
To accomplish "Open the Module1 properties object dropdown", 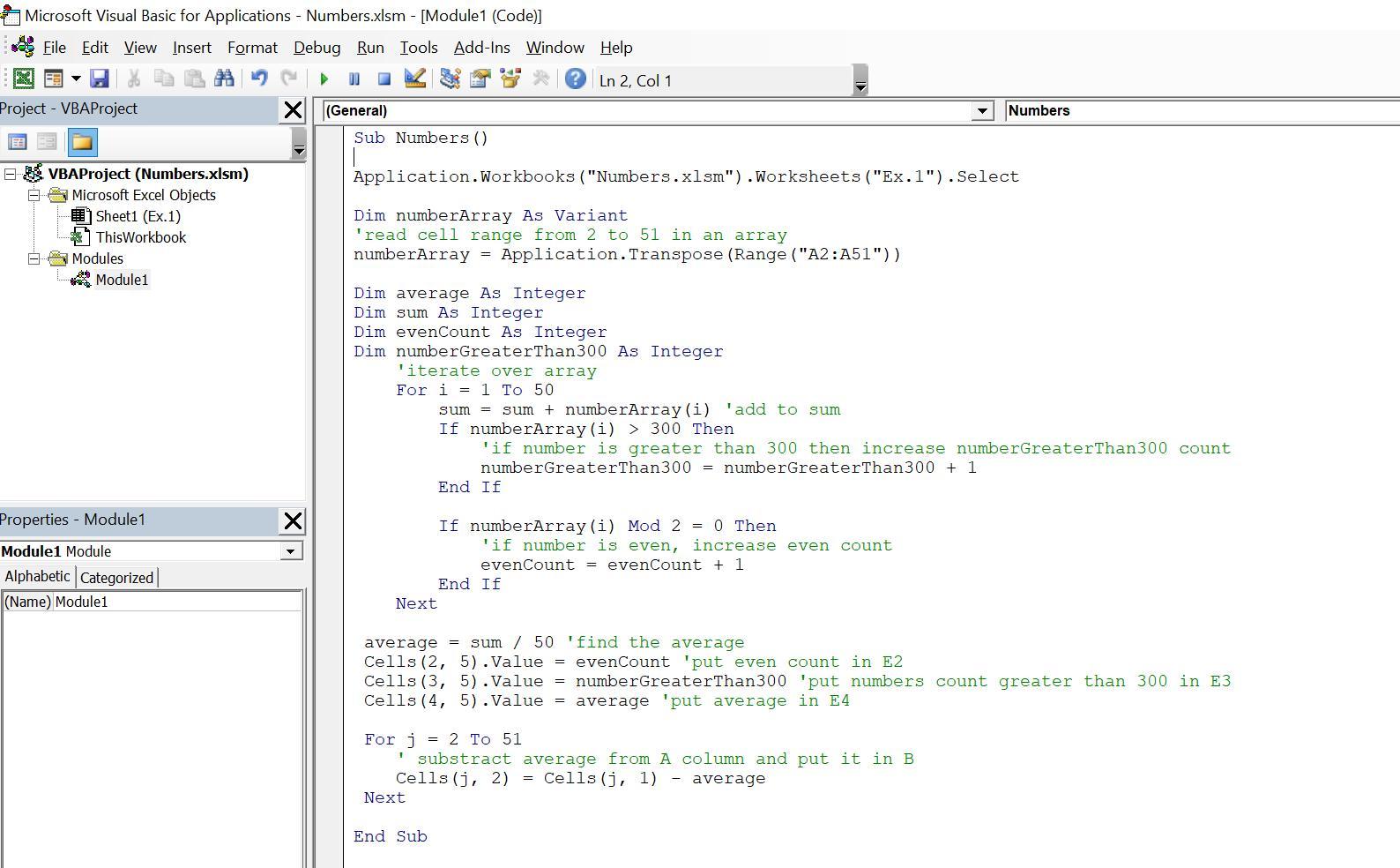I will click(289, 551).
